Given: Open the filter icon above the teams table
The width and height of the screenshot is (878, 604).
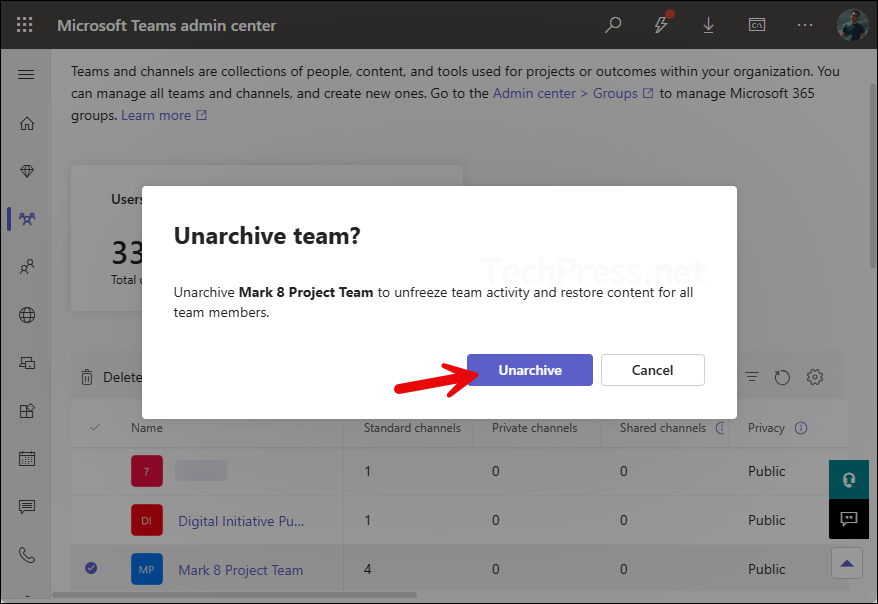Looking at the screenshot, I should click(751, 377).
